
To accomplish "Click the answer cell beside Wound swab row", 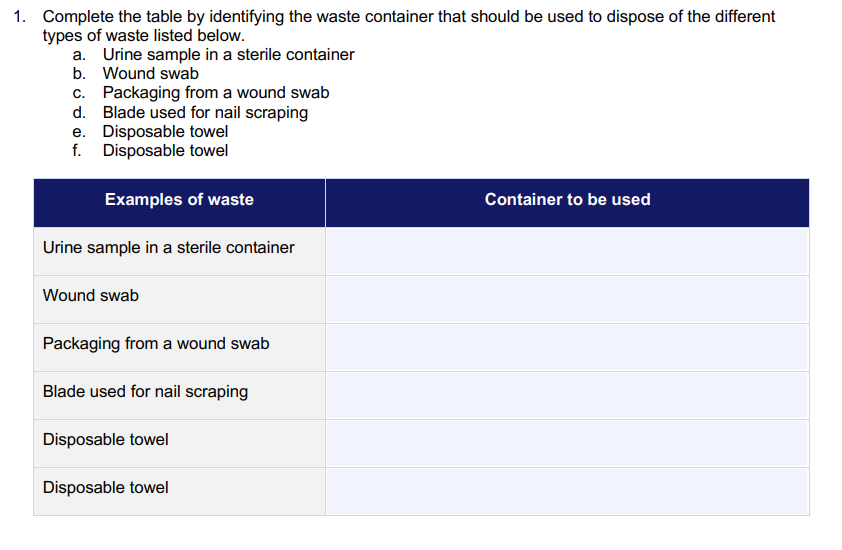I will coord(567,300).
